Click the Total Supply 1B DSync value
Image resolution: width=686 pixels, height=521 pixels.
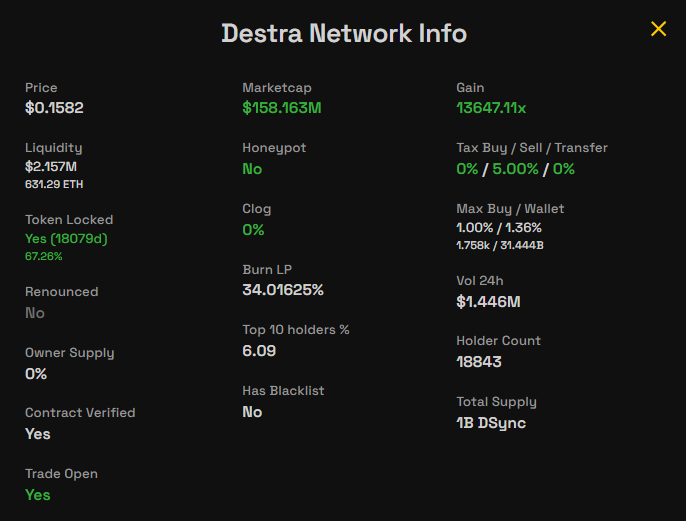coord(491,423)
